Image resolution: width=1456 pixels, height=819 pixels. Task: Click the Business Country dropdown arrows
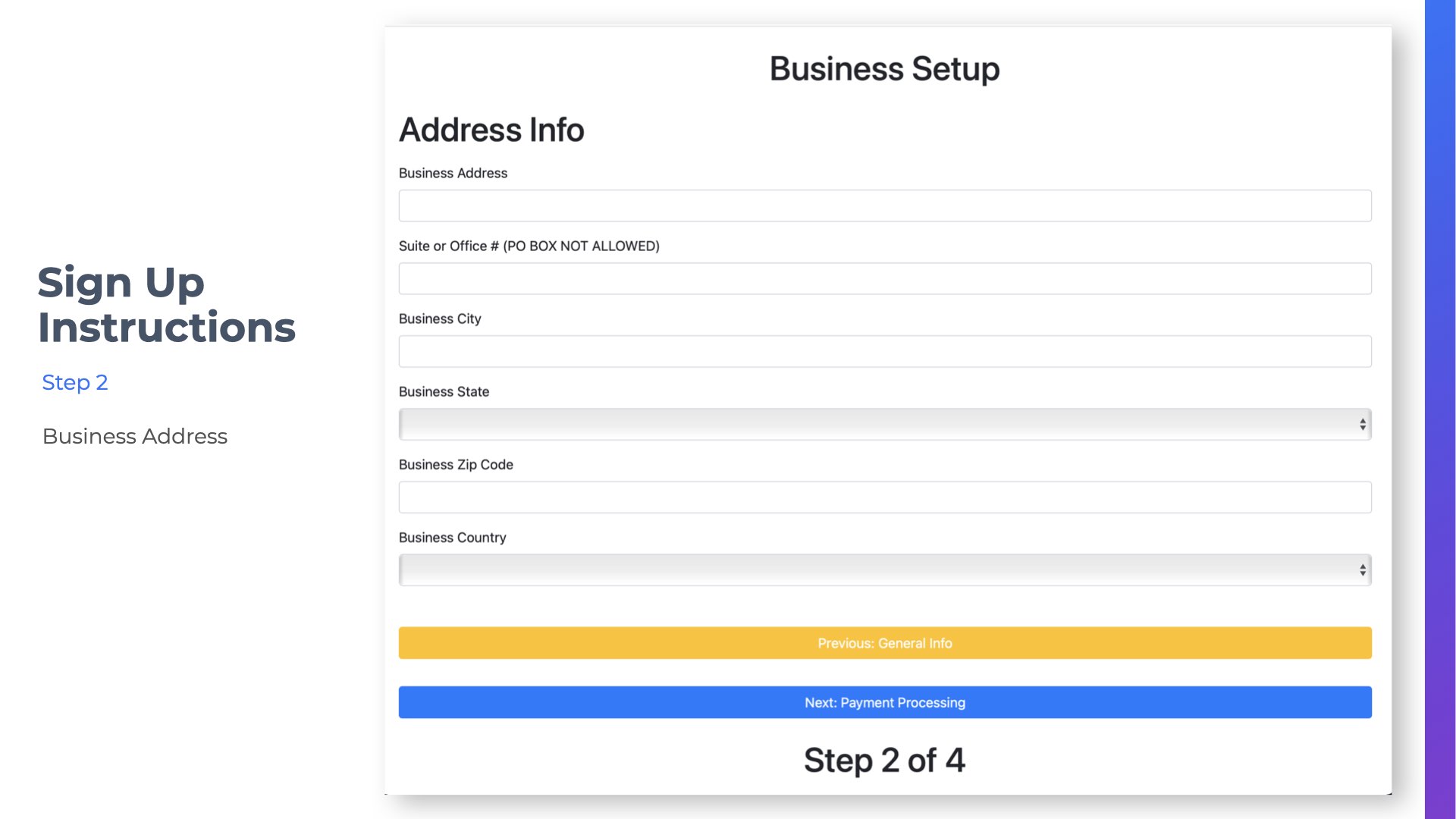pos(1362,570)
